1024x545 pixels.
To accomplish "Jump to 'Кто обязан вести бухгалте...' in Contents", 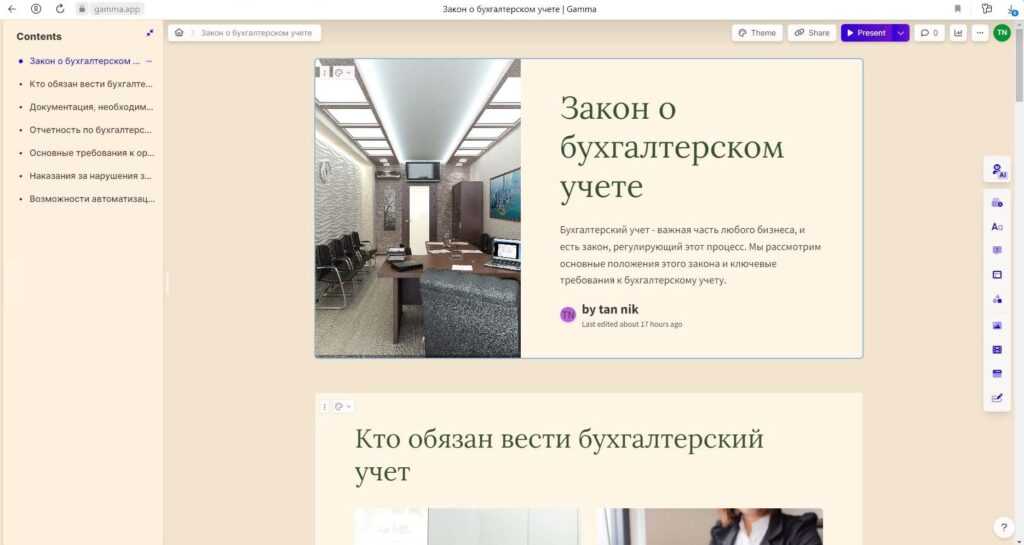I will click(x=90, y=84).
